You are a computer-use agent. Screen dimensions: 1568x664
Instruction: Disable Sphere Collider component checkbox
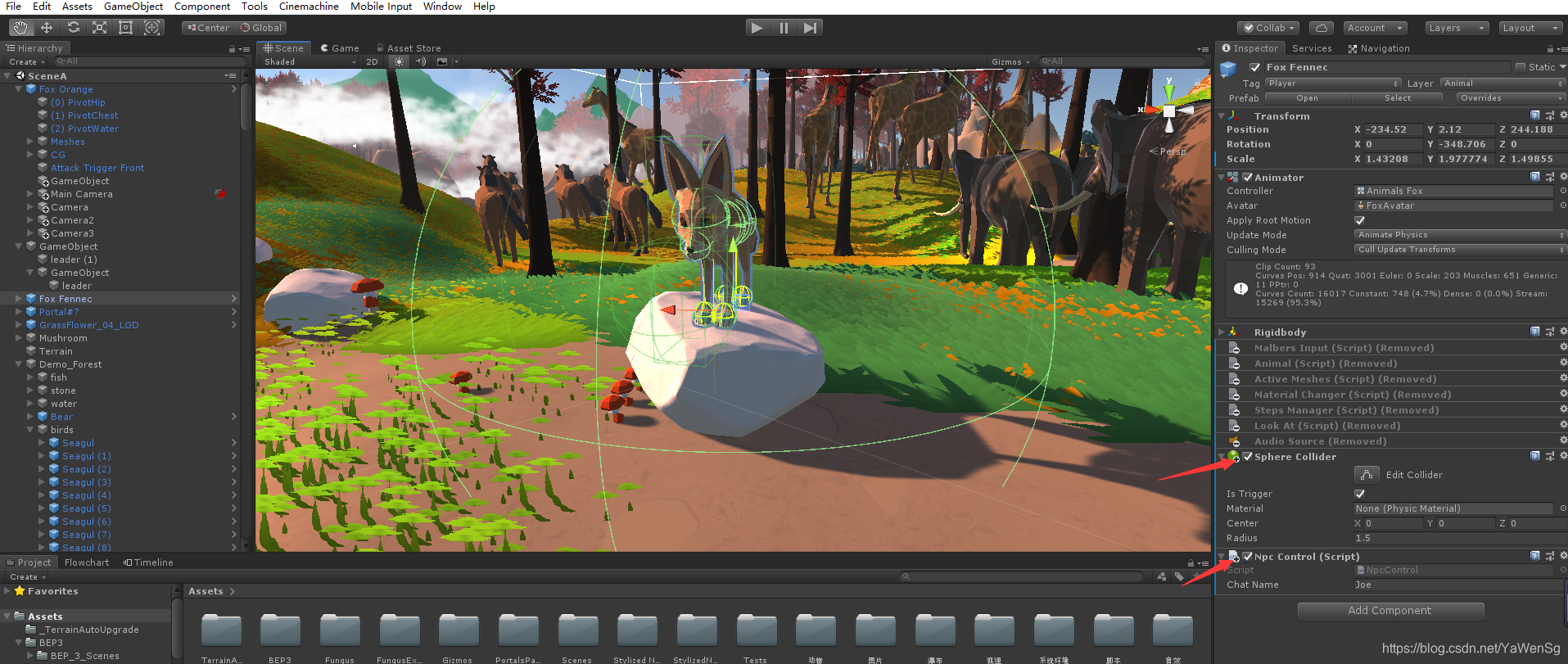pos(1248,457)
